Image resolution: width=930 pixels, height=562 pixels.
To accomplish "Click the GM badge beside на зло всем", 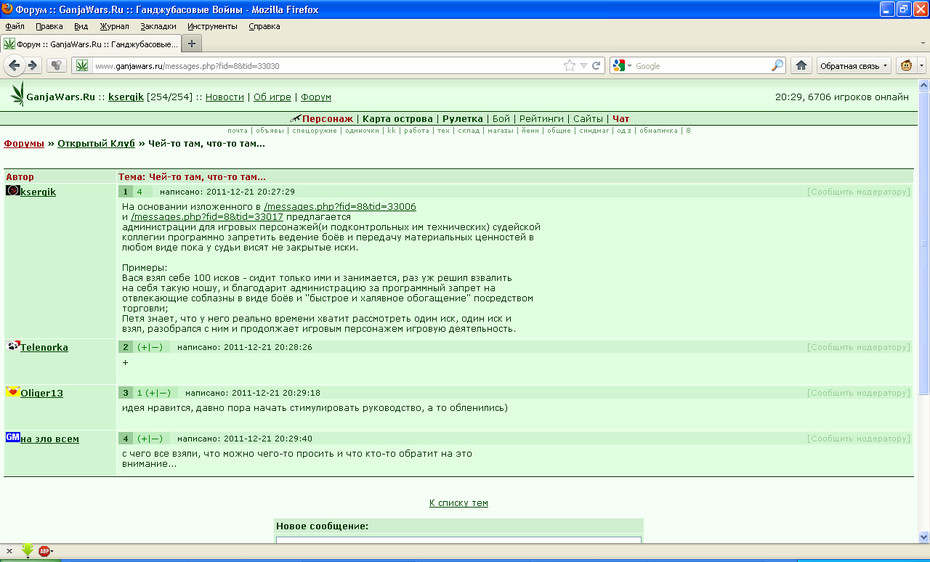I will tap(12, 437).
